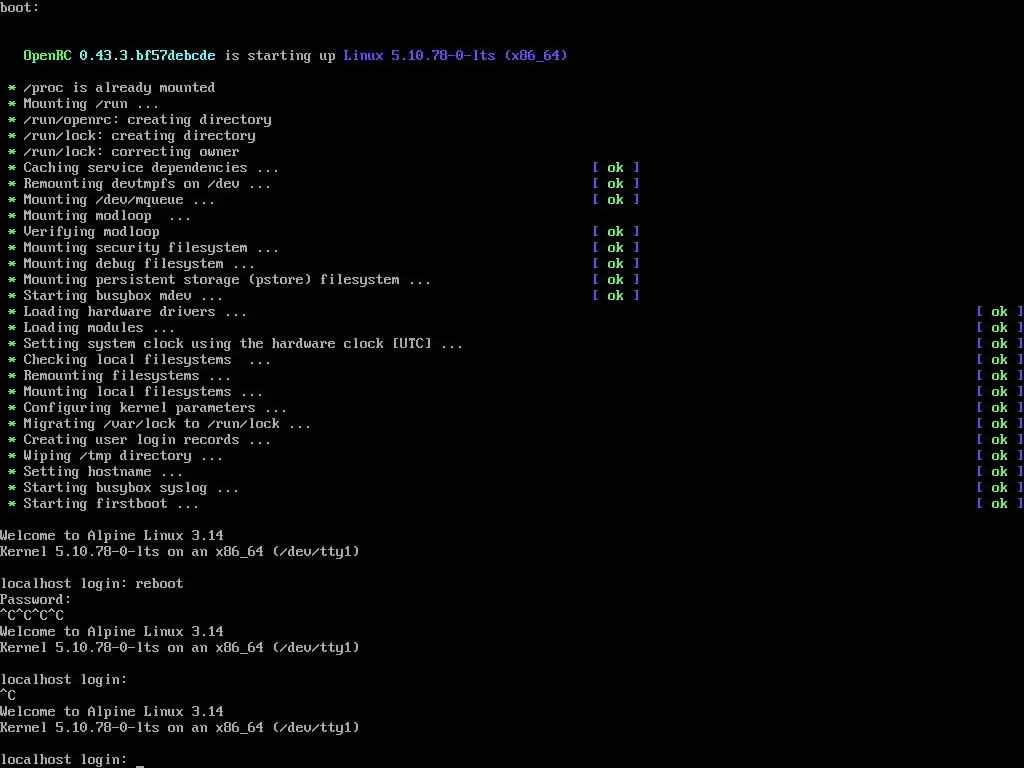The width and height of the screenshot is (1024, 768).
Task: Select the OpenRC 0.43.3.bf57debcde version text
Action: [x=119, y=56]
